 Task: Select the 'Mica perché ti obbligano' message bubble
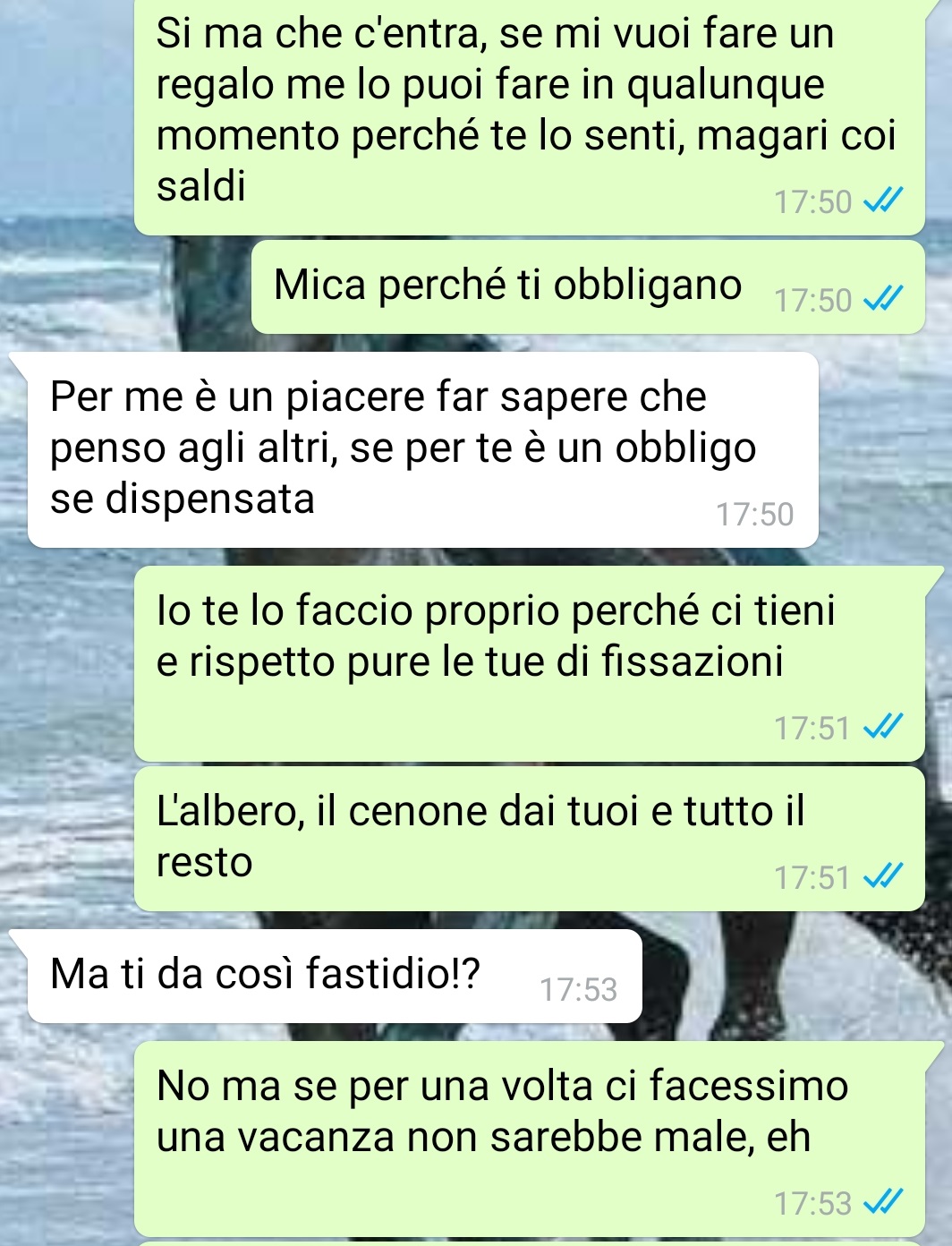click(x=588, y=287)
